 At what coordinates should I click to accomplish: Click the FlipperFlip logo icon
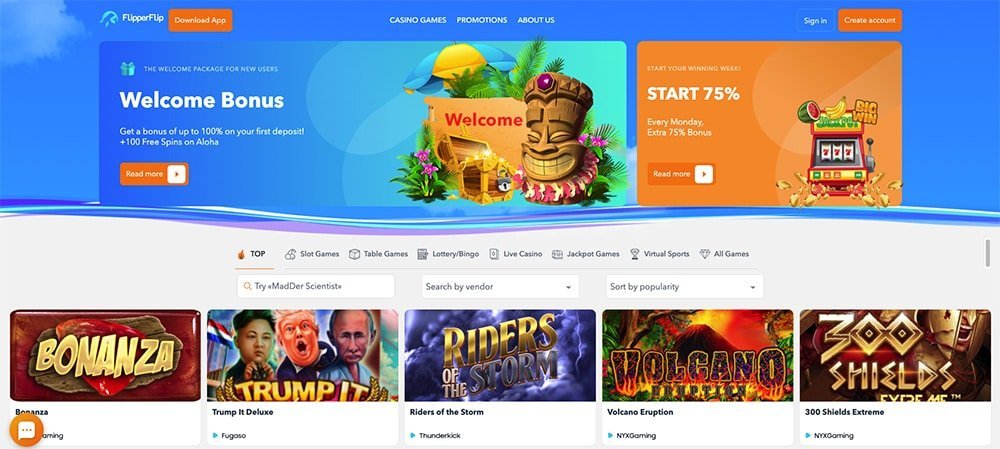point(109,19)
